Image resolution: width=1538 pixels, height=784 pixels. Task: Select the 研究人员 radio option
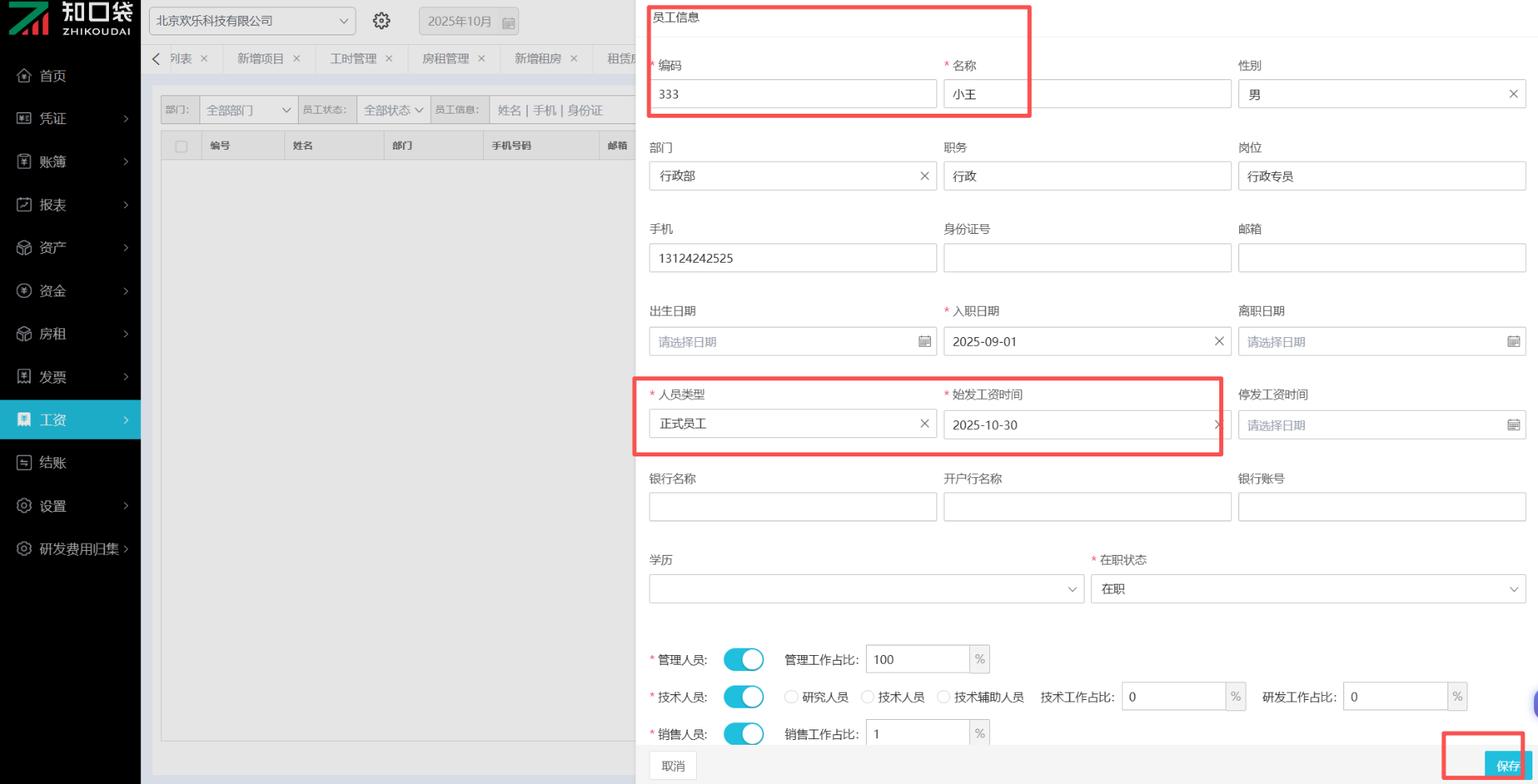pyautogui.click(x=791, y=698)
